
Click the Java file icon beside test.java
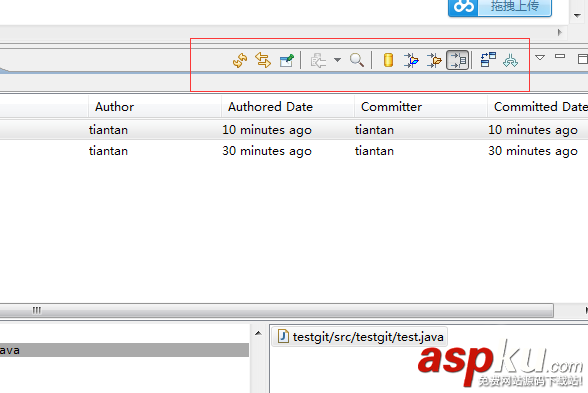[283, 336]
